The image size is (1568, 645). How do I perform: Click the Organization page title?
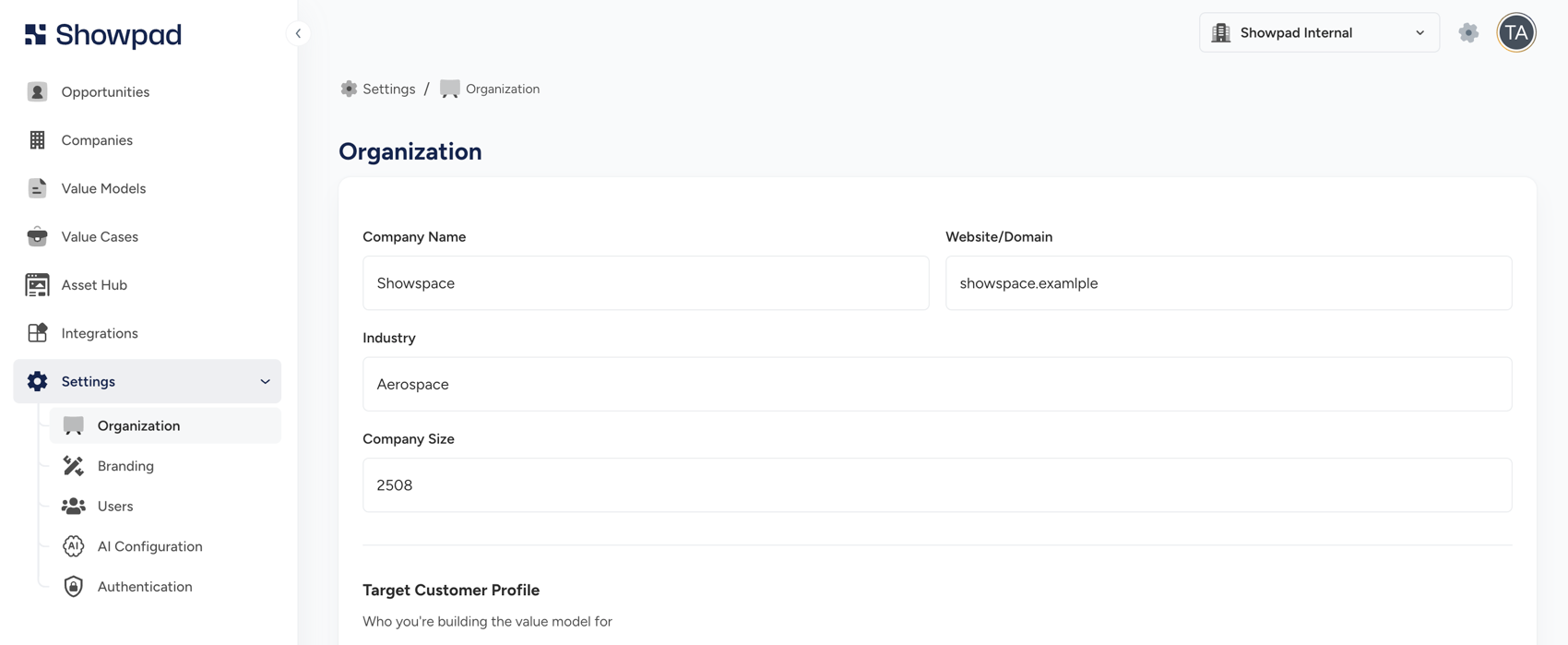(410, 151)
